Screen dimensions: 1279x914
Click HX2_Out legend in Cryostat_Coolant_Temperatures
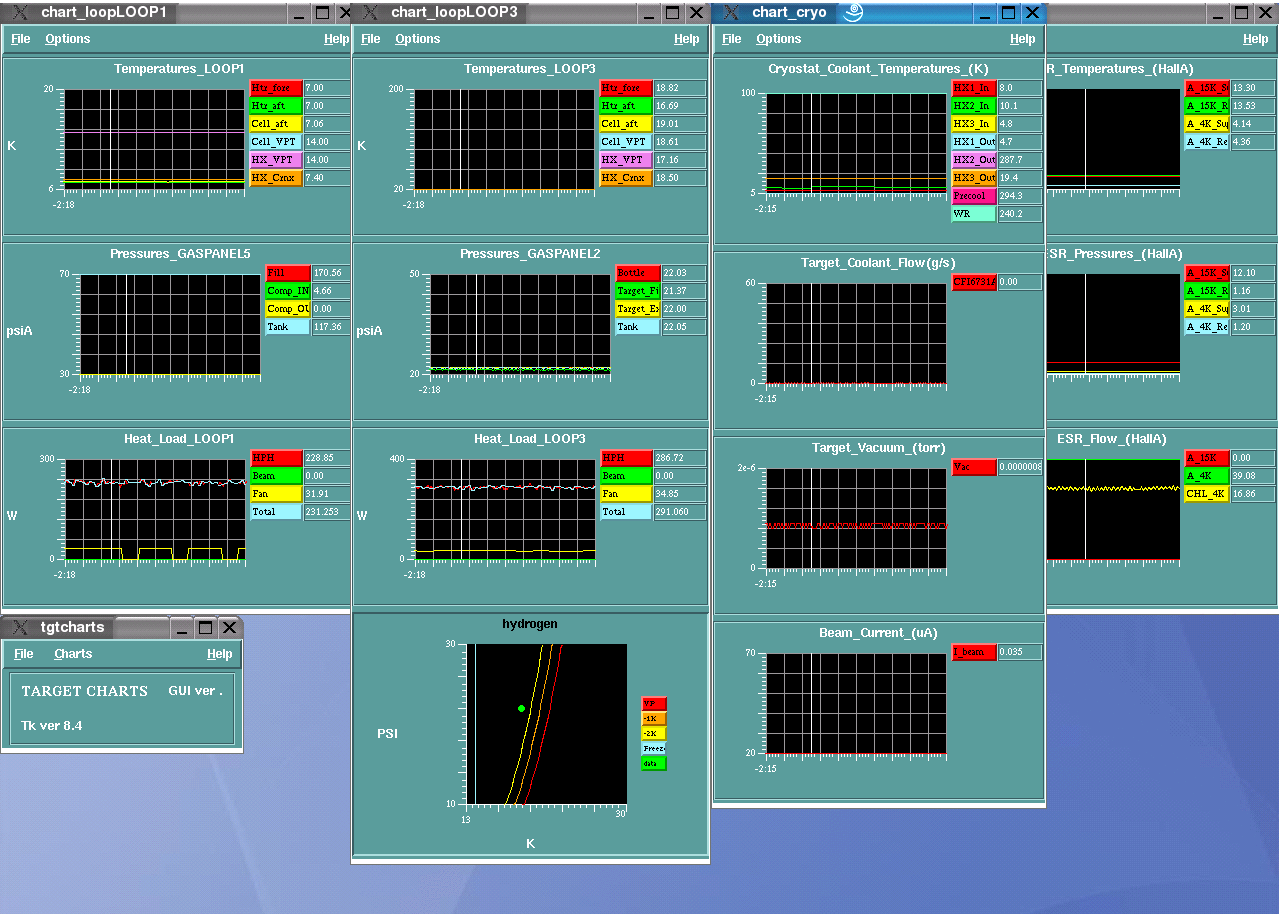[x=974, y=160]
